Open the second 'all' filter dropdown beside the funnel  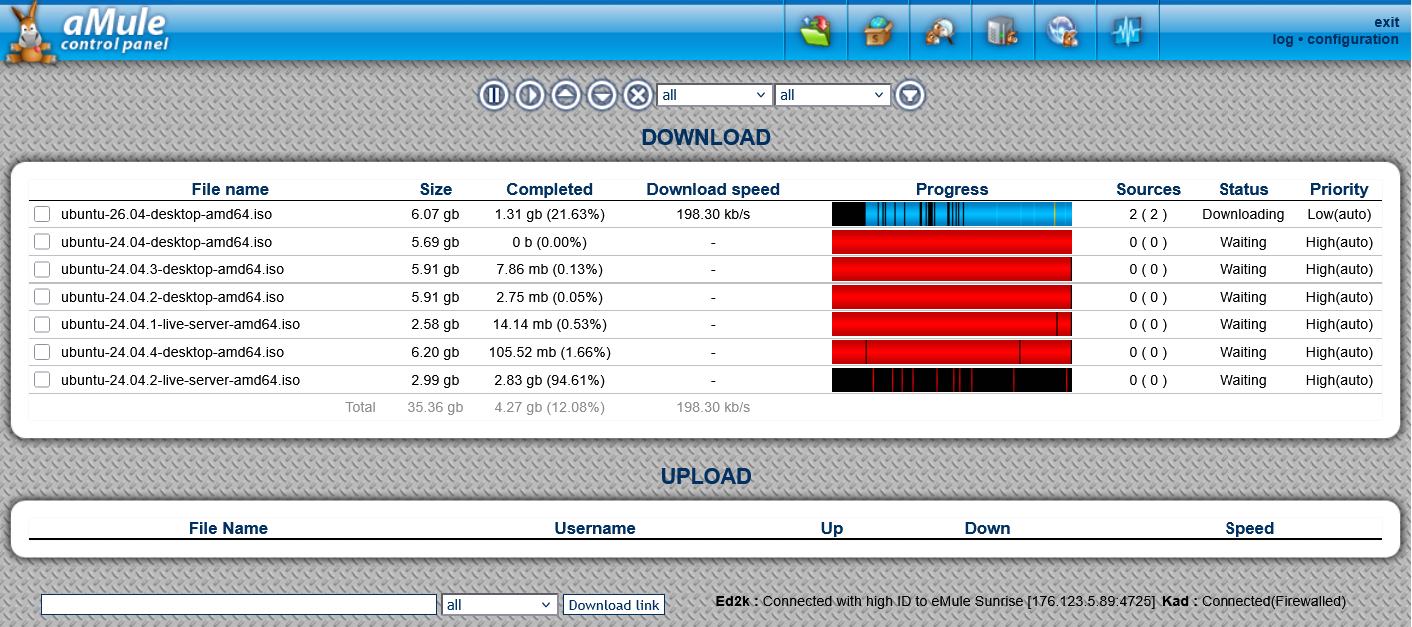coord(833,95)
